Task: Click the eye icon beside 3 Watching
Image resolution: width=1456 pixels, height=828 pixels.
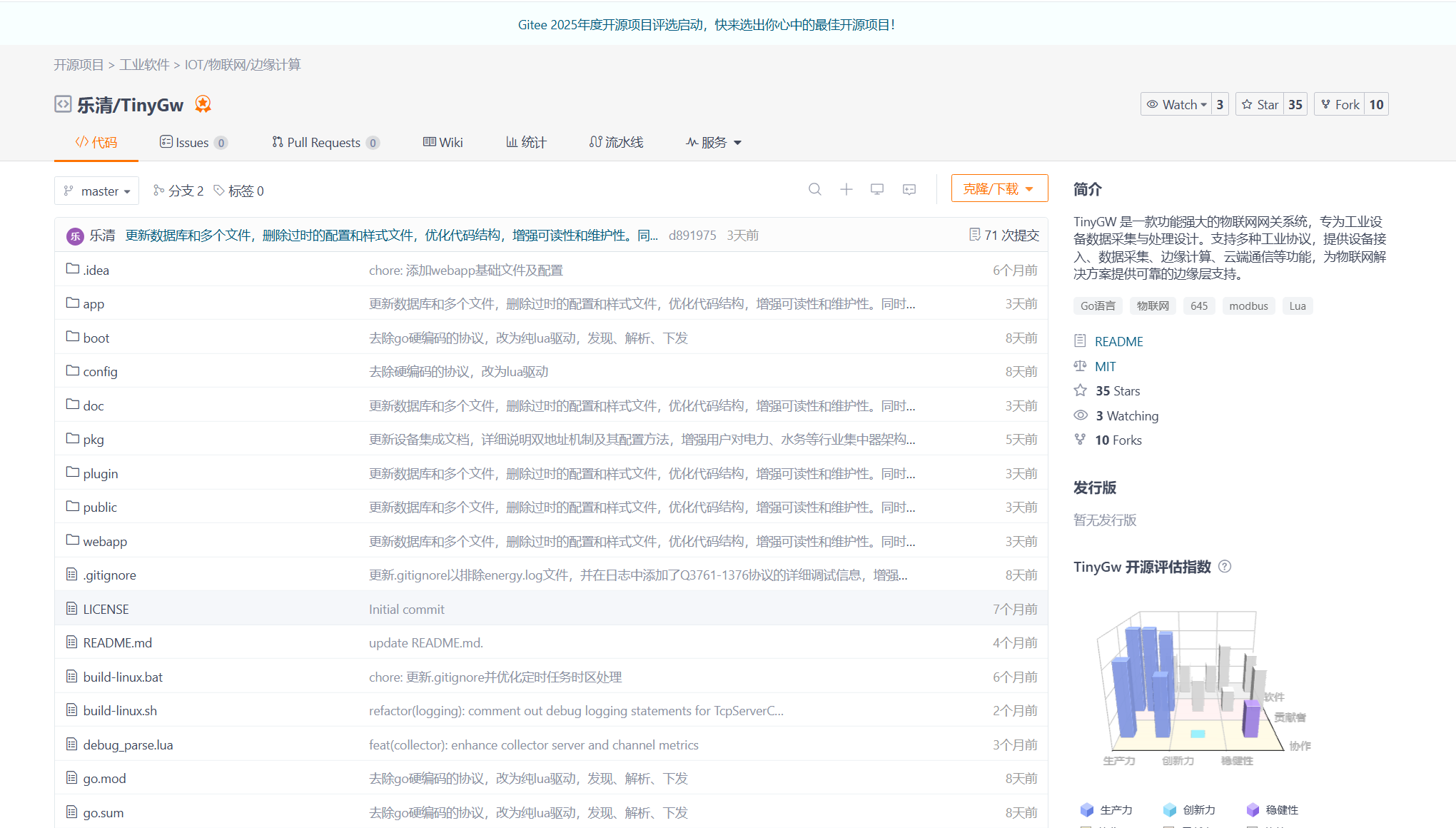Action: click(x=1080, y=415)
